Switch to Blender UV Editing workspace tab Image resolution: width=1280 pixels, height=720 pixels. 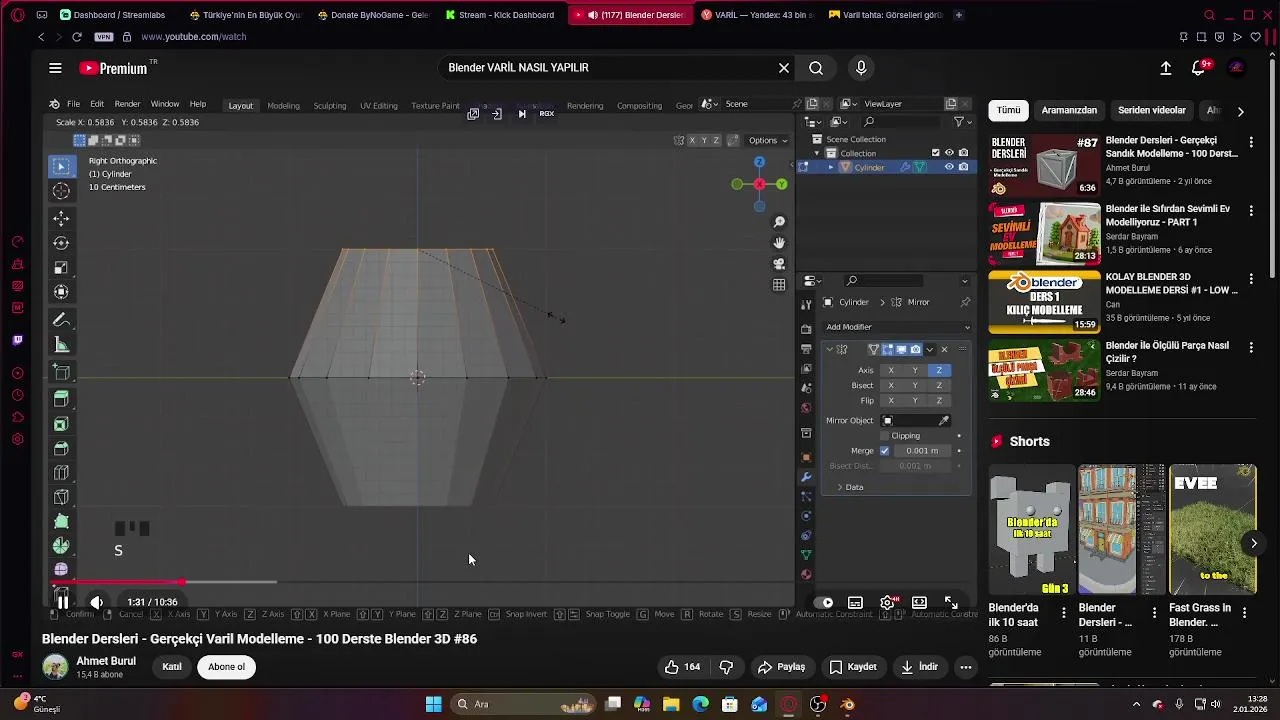tap(378, 105)
